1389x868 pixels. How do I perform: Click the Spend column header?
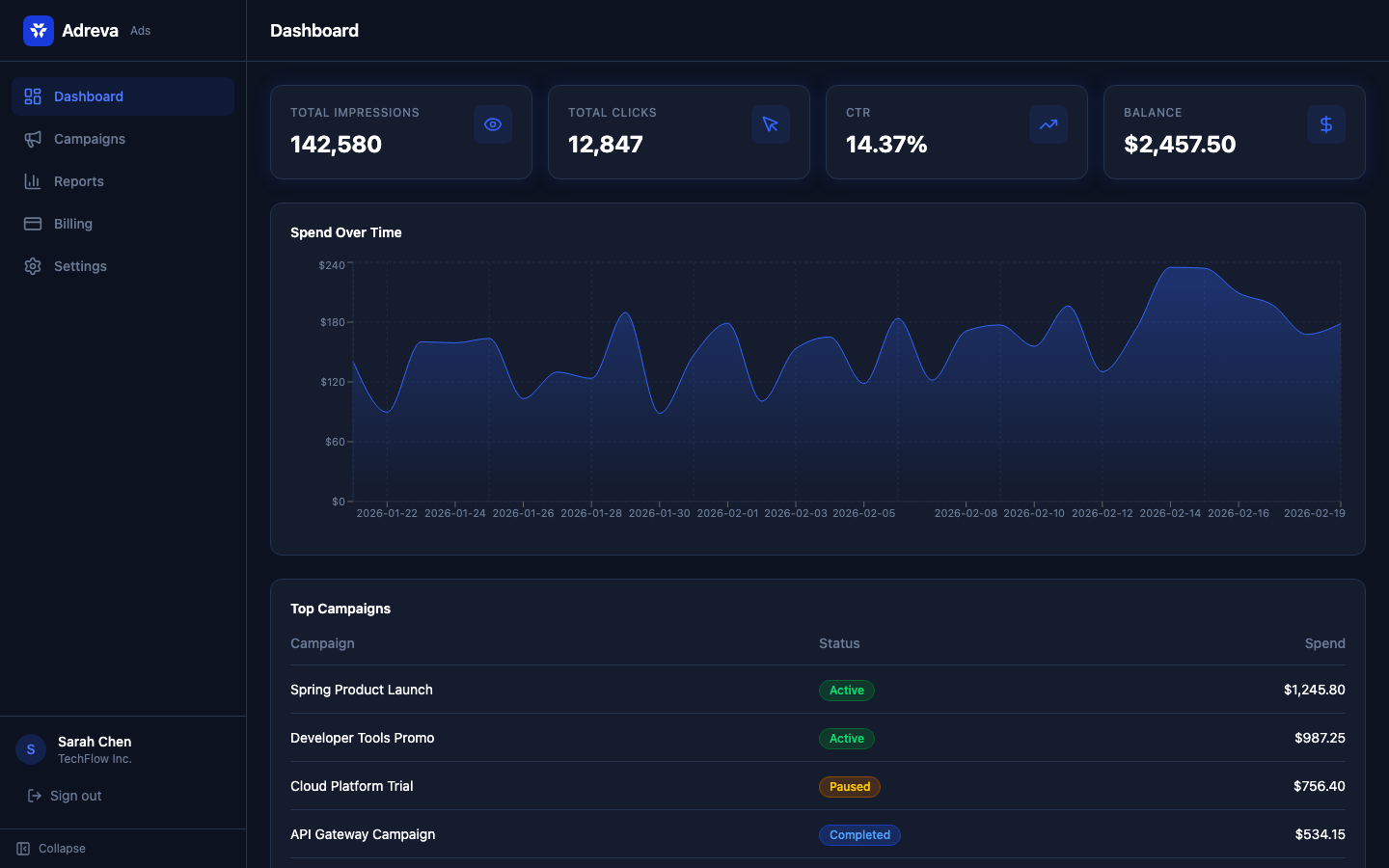pyautogui.click(x=1324, y=643)
